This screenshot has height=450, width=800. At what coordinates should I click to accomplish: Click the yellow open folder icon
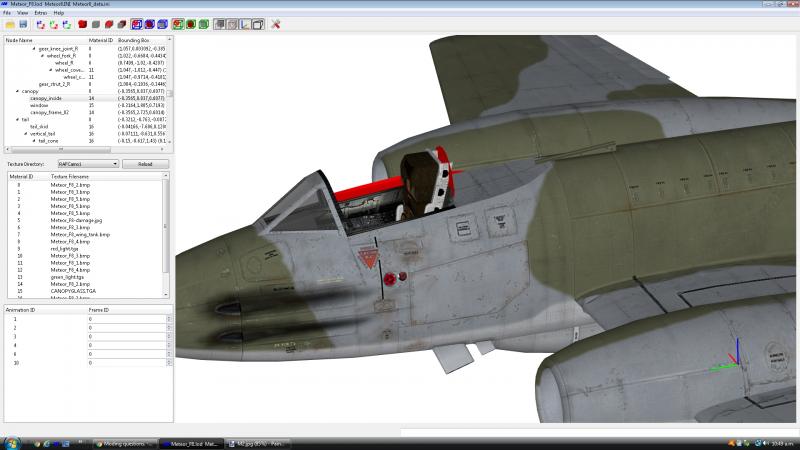pyautogui.click(x=10, y=24)
